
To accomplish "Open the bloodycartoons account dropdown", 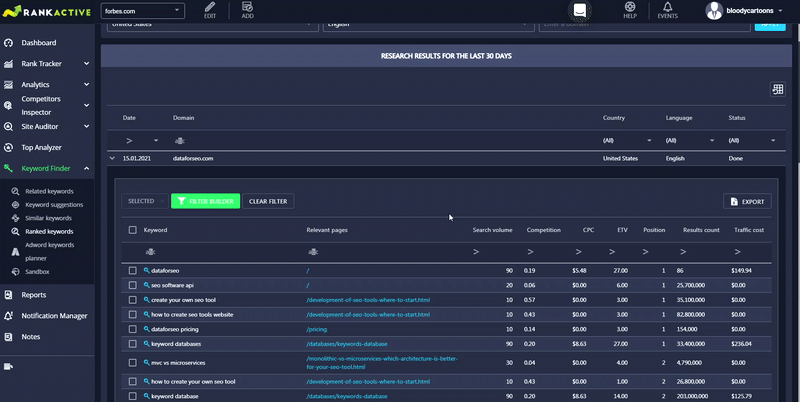I will 754,10.
